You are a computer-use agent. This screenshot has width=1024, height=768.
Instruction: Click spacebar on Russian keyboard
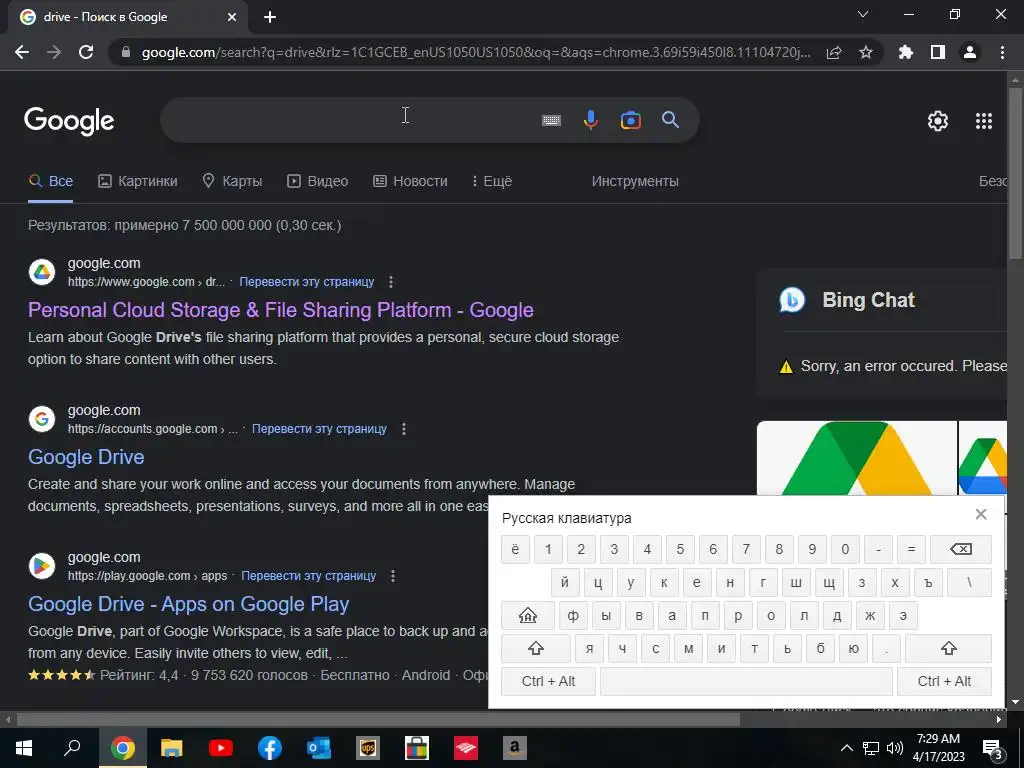(x=746, y=681)
